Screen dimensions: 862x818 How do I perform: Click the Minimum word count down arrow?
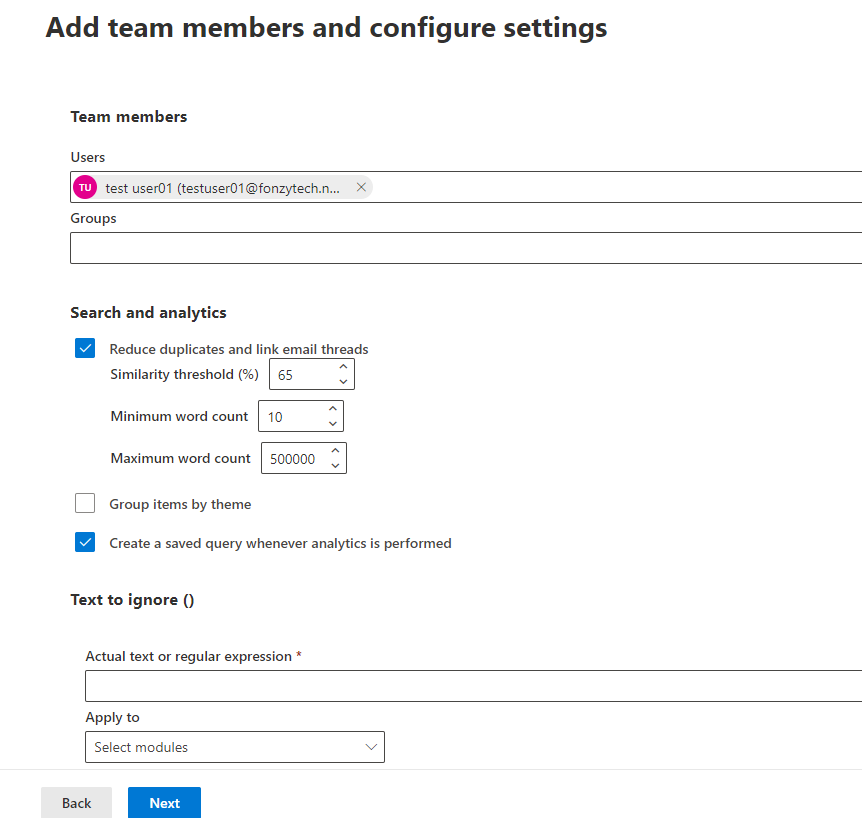pos(332,423)
